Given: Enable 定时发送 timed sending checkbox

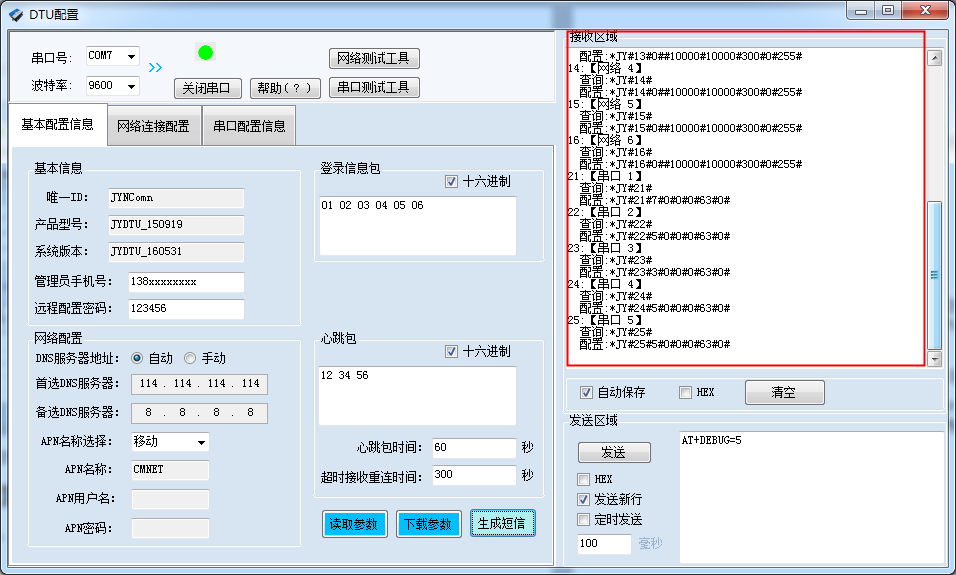Looking at the screenshot, I should click(x=584, y=520).
